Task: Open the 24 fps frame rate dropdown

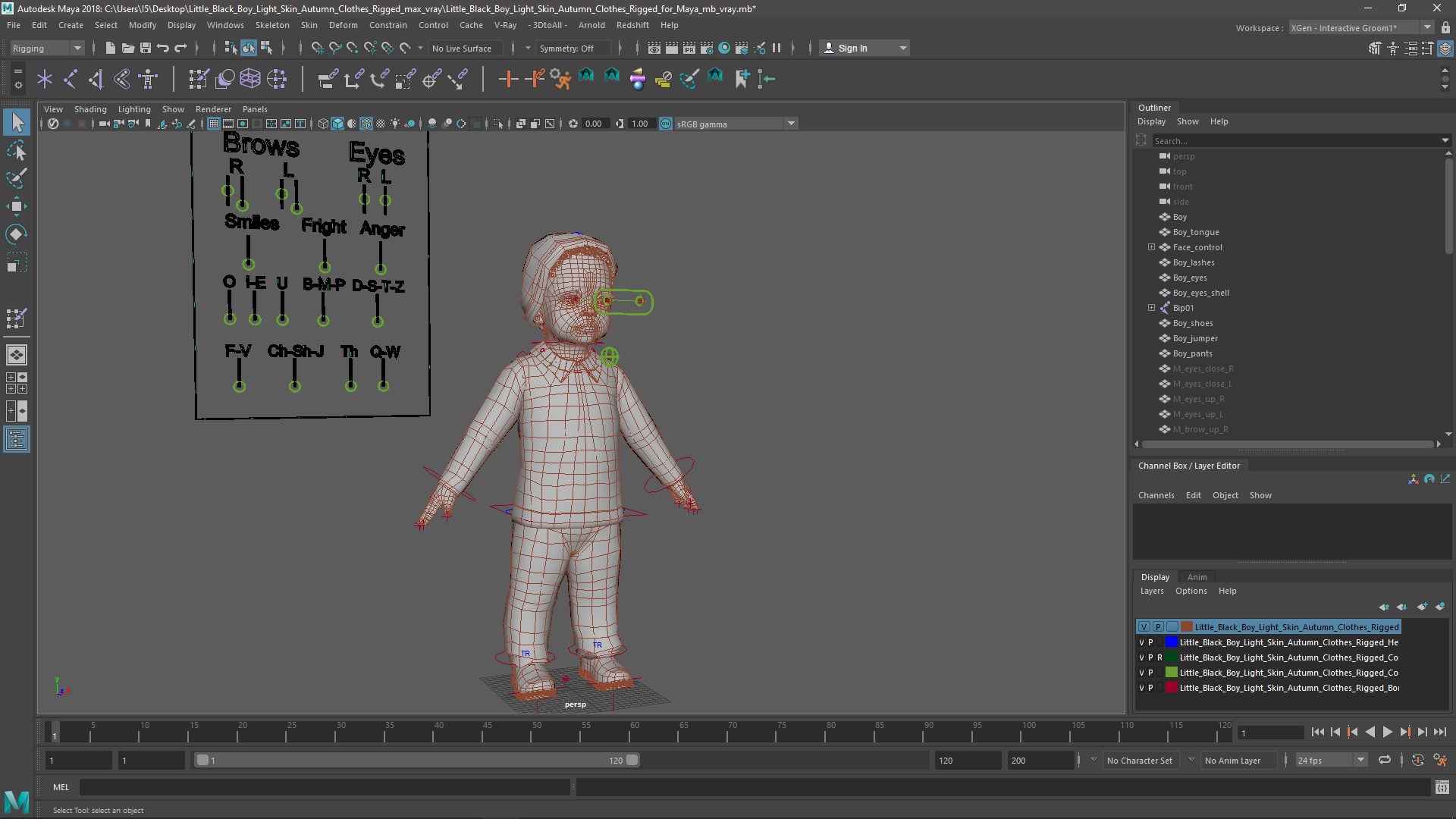Action: (1331, 760)
